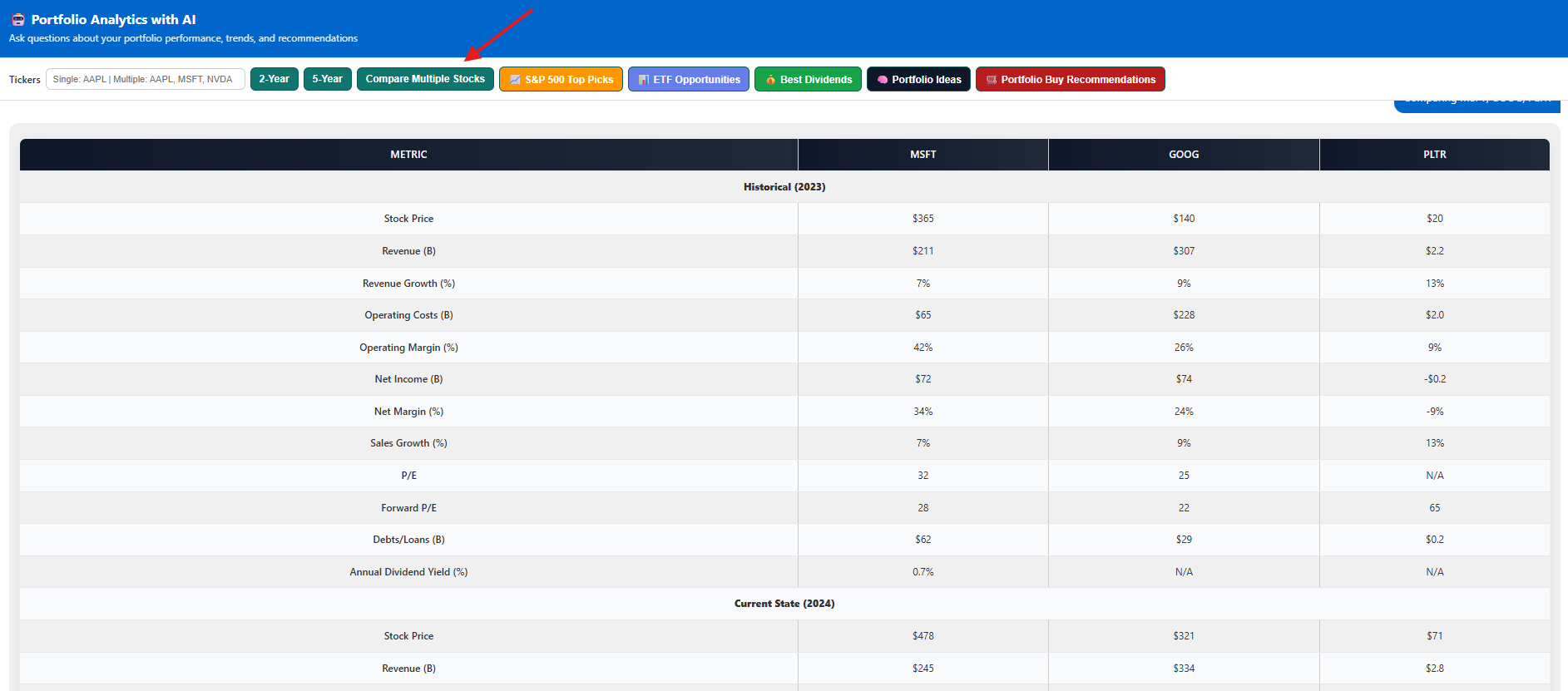Select the Historical (2023) section heading

point(784,187)
